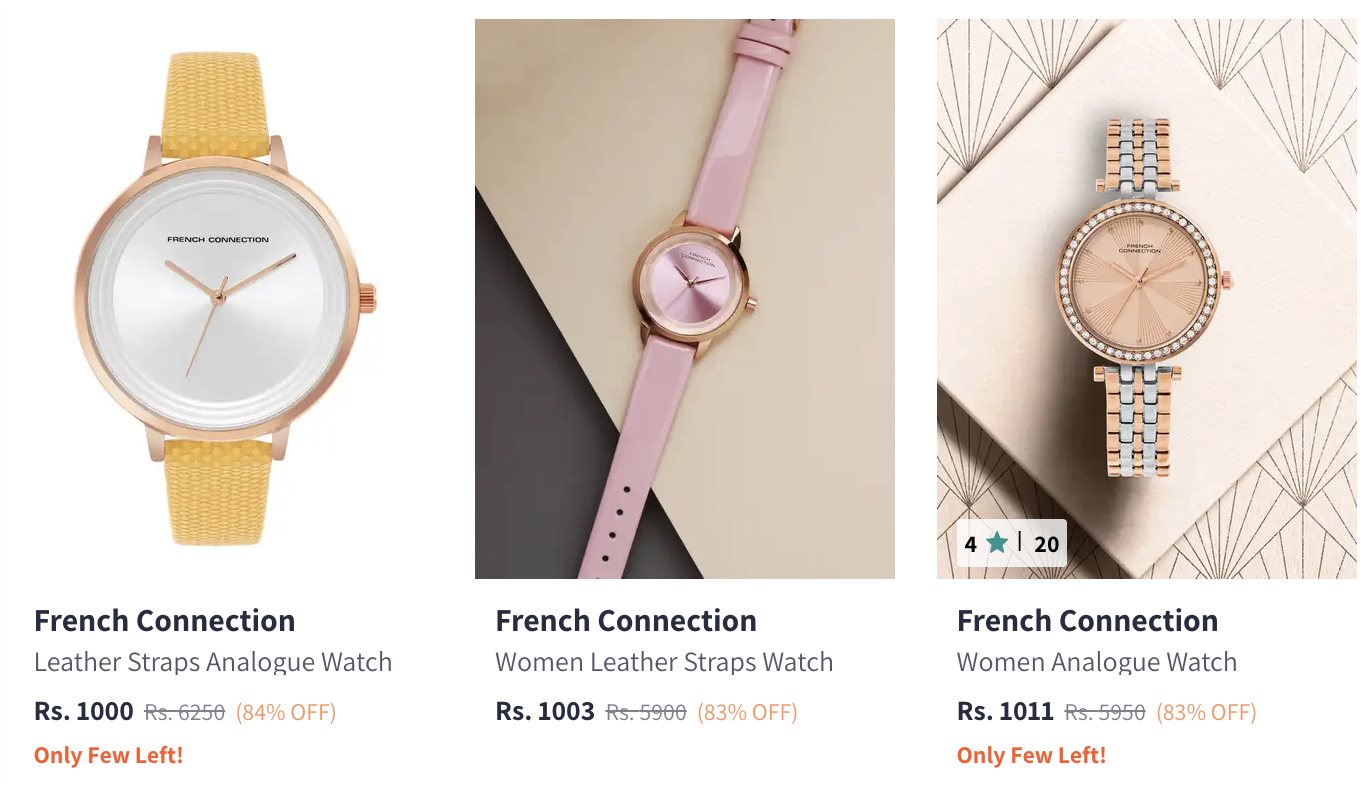Open the rose gold bracelet watch photo
This screenshot has width=1366, height=802.
coord(1146,298)
